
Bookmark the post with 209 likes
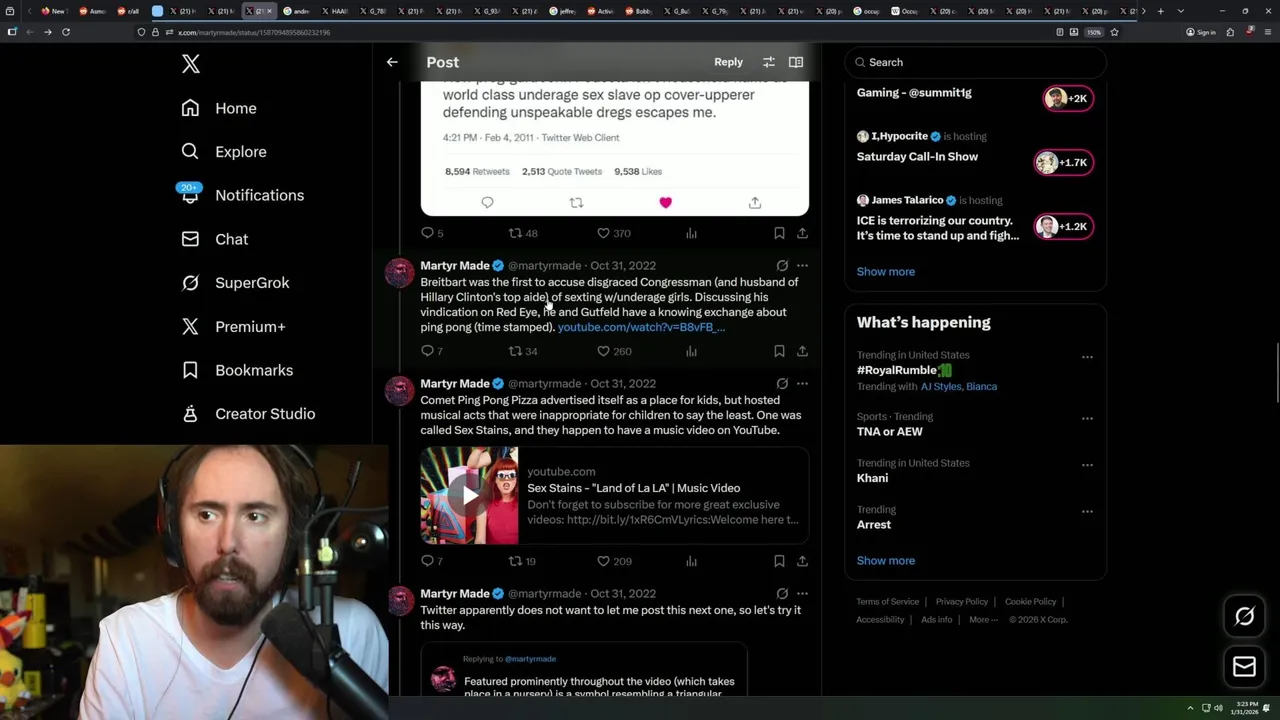point(779,561)
